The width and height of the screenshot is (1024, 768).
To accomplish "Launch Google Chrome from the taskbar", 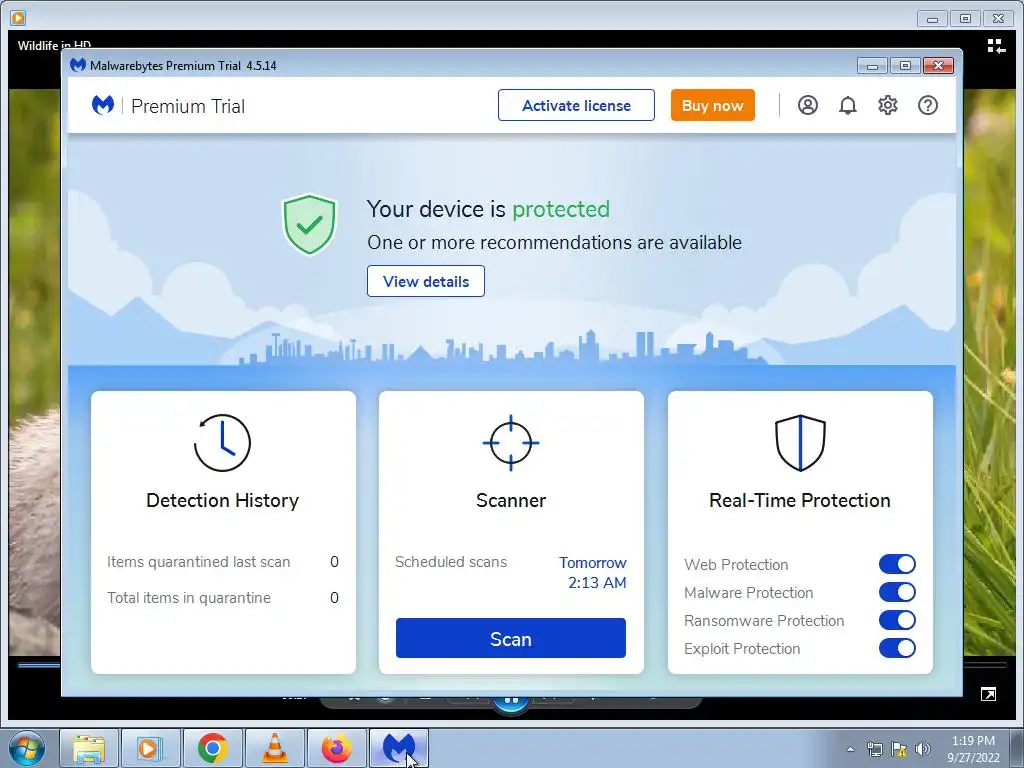I will tap(212, 748).
